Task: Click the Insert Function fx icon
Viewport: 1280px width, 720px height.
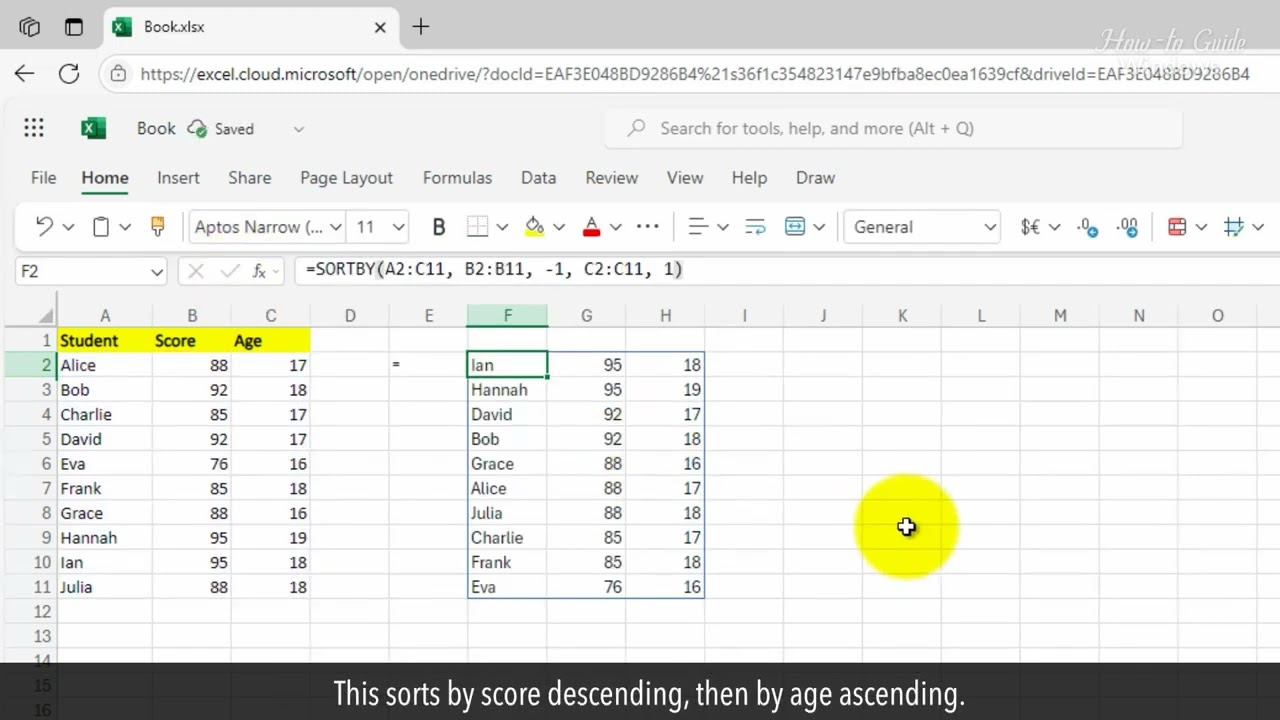Action: tap(260, 271)
